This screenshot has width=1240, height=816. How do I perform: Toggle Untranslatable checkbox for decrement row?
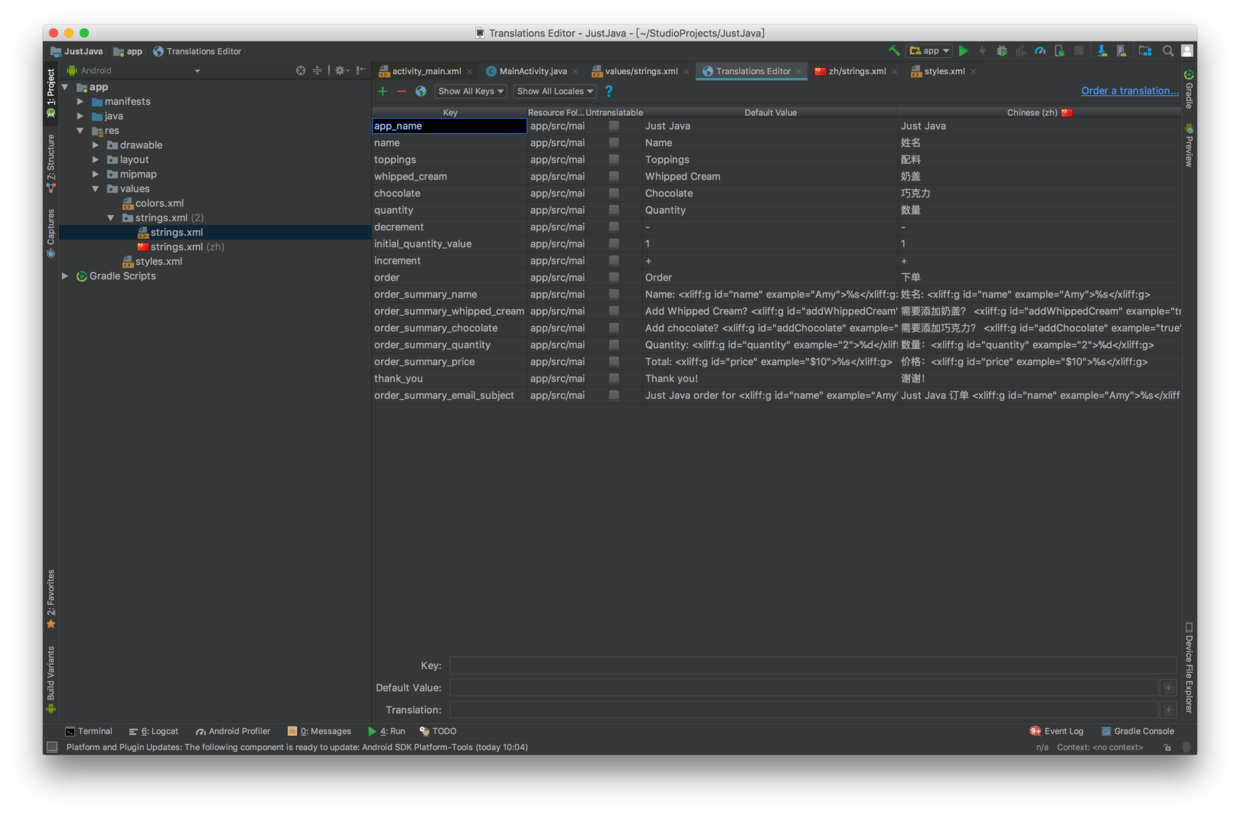coord(614,227)
